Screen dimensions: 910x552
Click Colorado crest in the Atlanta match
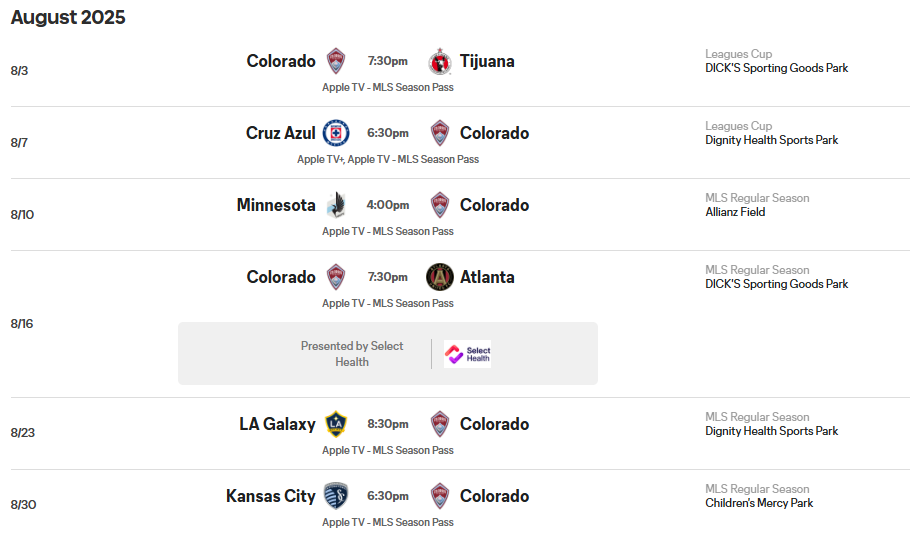(336, 277)
